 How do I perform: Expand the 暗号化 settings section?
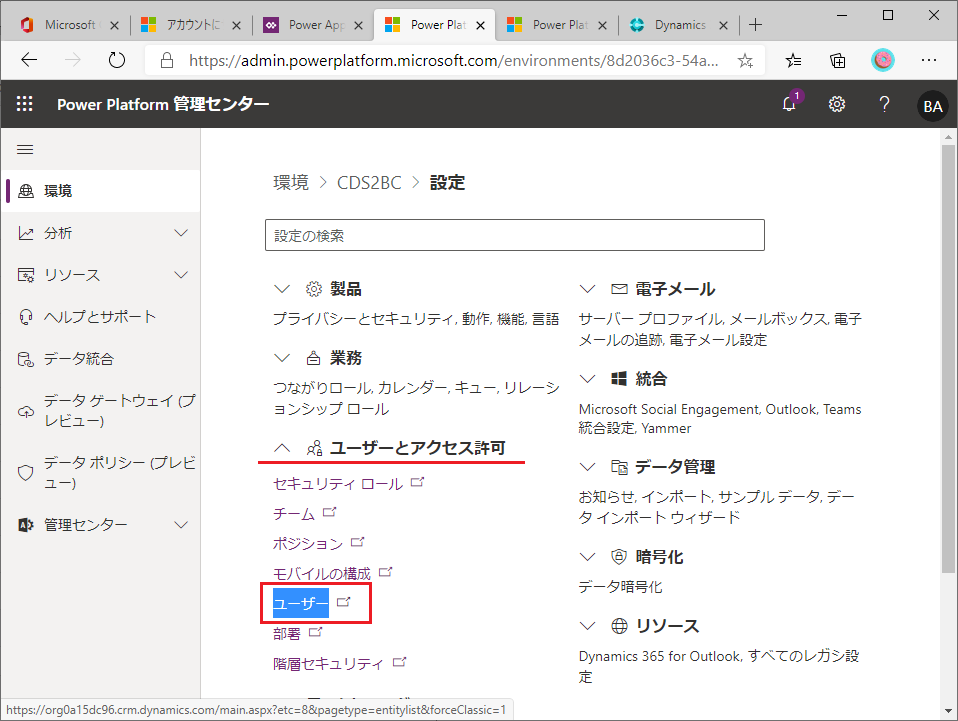(x=587, y=557)
